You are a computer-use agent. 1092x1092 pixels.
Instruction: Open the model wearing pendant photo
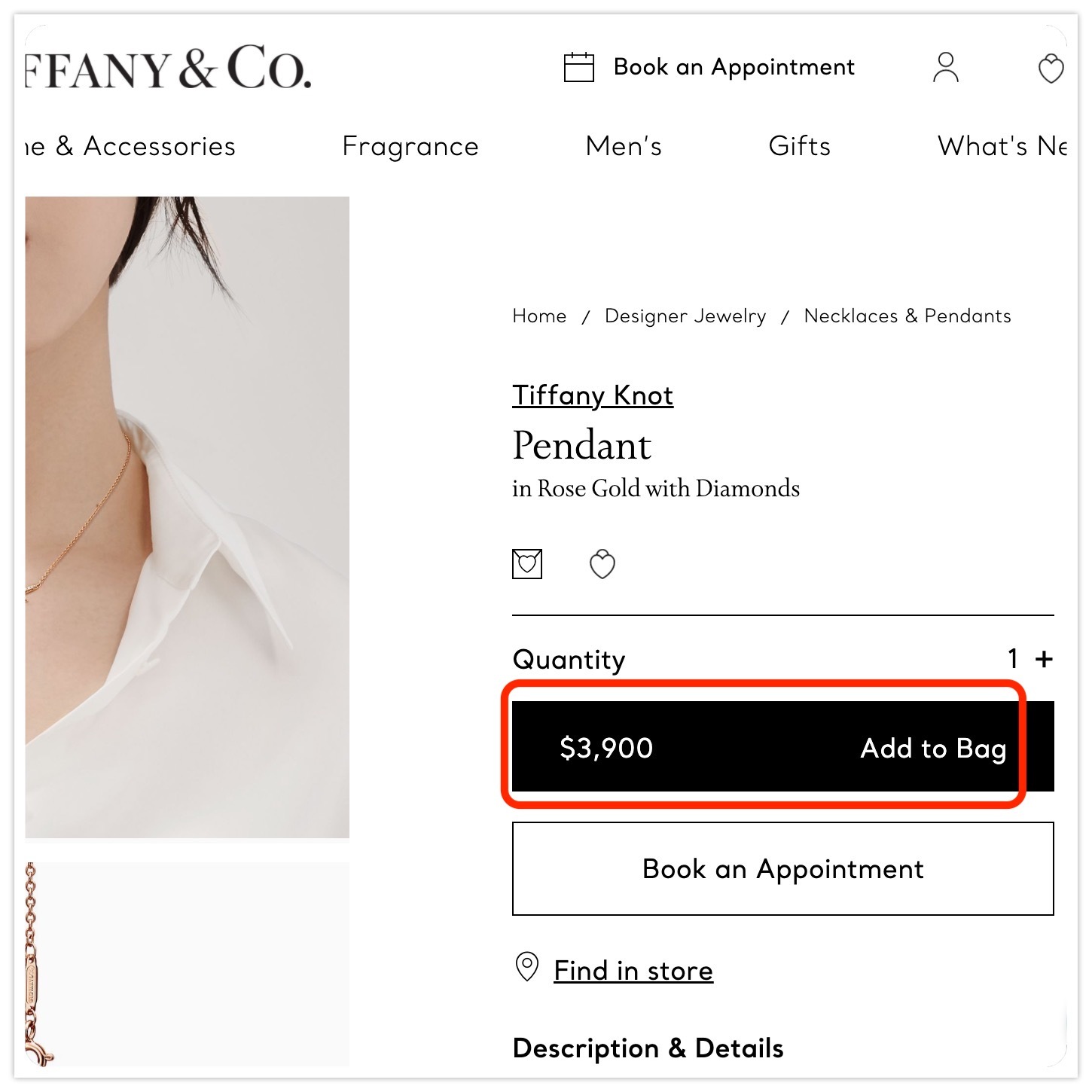[187, 517]
